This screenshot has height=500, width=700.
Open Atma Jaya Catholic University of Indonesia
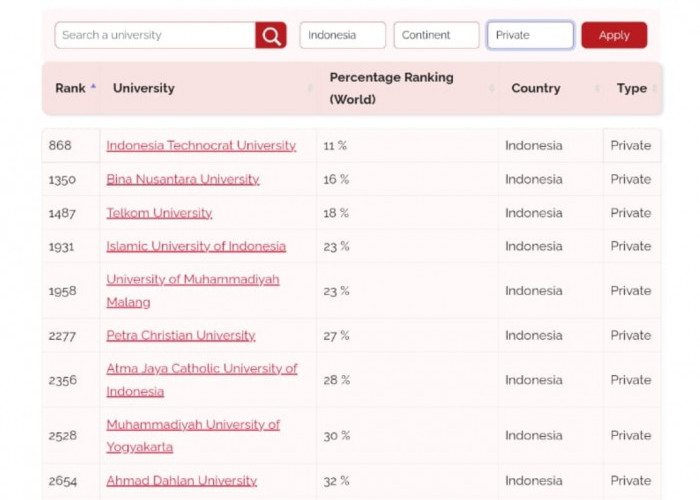[x=202, y=380]
